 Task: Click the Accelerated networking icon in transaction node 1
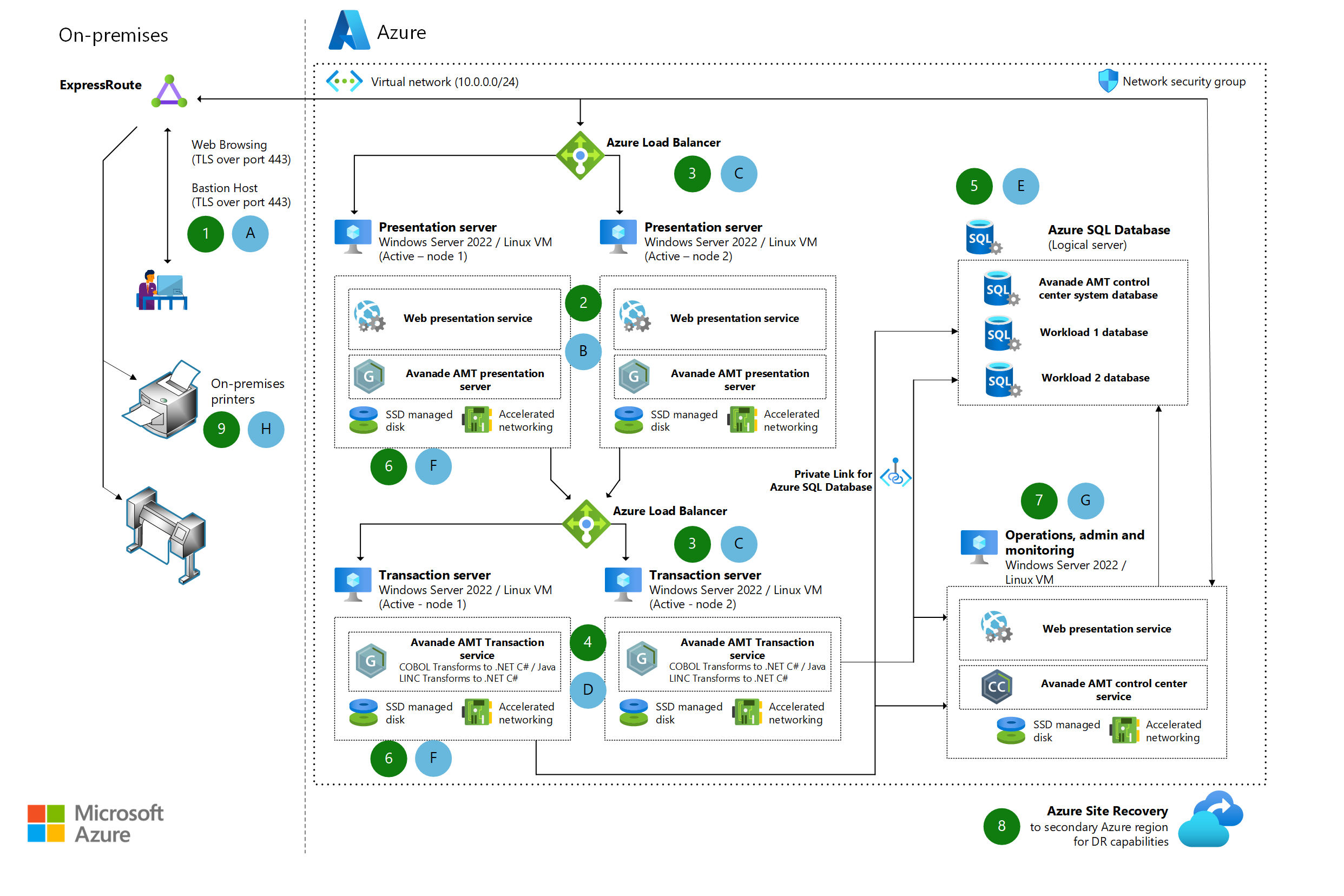[x=477, y=713]
